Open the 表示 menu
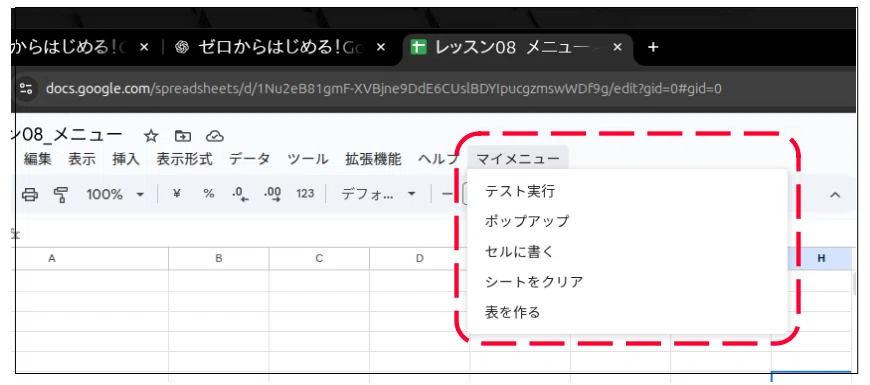870x385 pixels. (82, 159)
